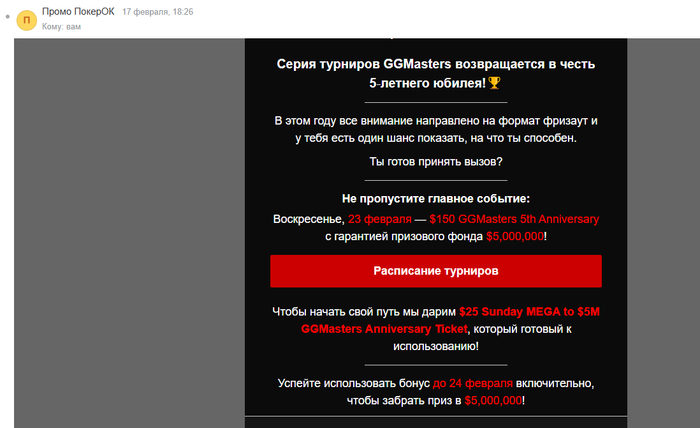Expand recipient details Кому: вам

(x=62, y=27)
